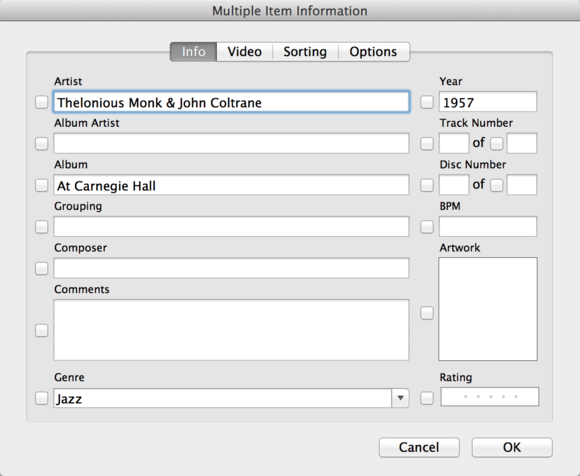
Task: Confirm changes with the OK button
Action: tap(512, 448)
